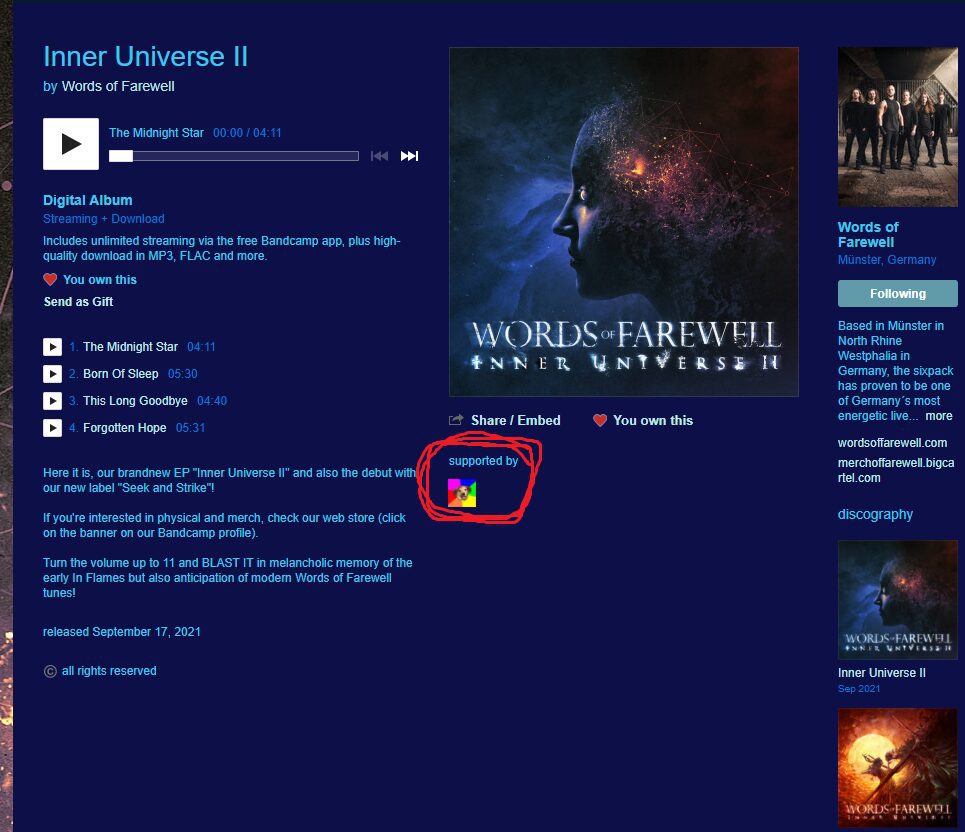The width and height of the screenshot is (965, 832).
Task: Click the 00:00 / 04:11 time display
Action: (x=247, y=133)
